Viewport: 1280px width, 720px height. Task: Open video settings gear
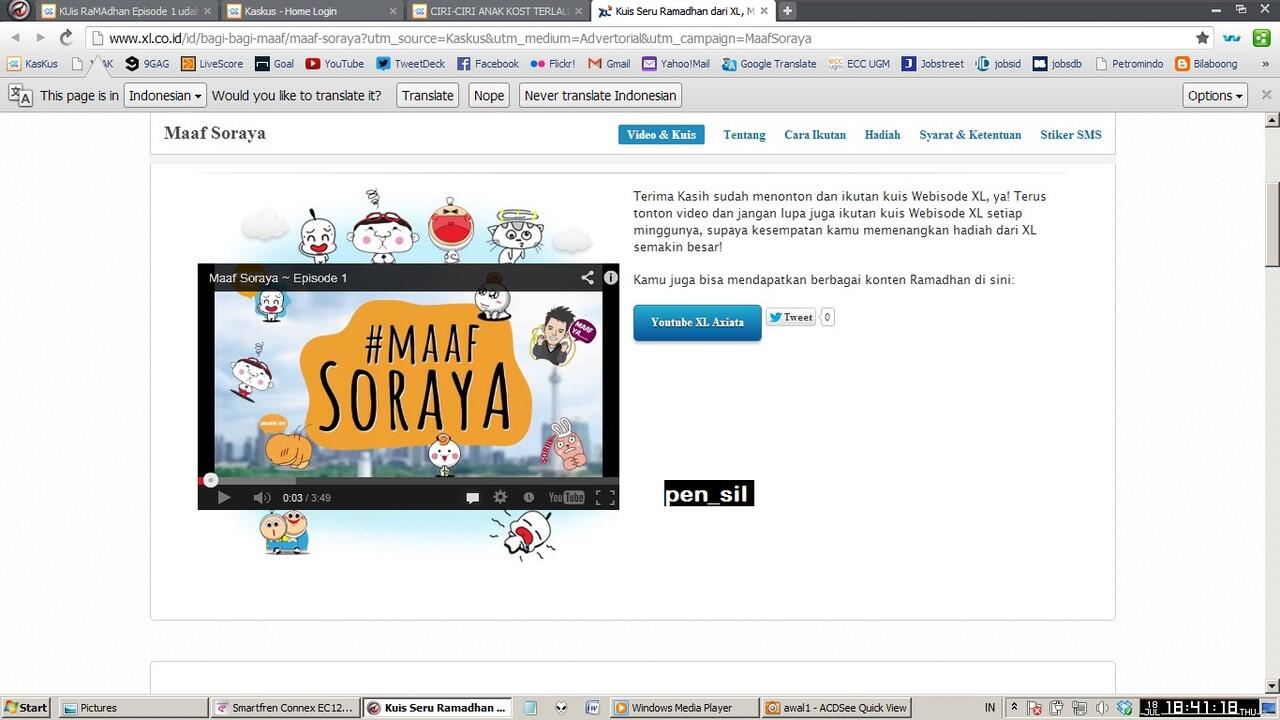[501, 497]
